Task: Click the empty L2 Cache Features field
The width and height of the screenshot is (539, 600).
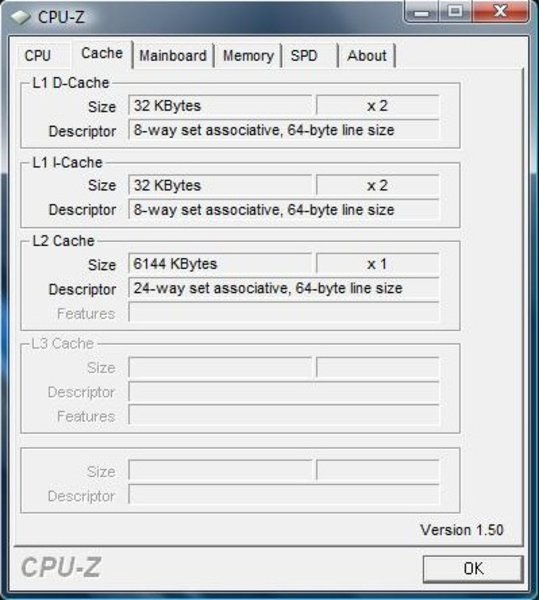Action: [283, 313]
